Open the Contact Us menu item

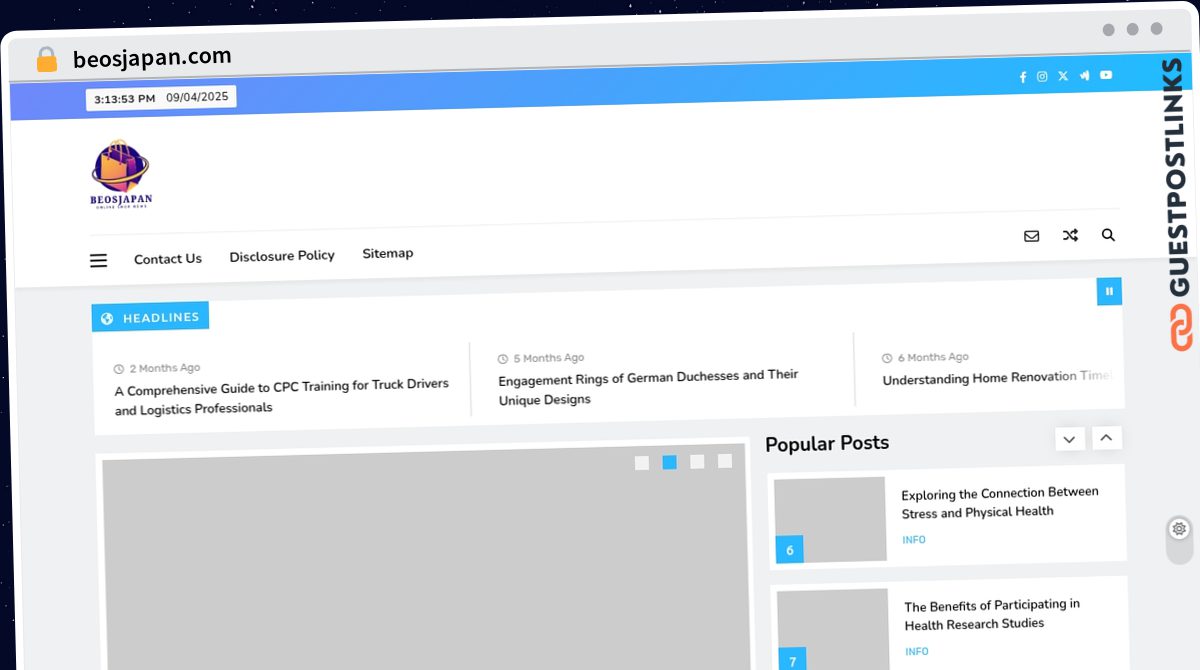pos(168,259)
